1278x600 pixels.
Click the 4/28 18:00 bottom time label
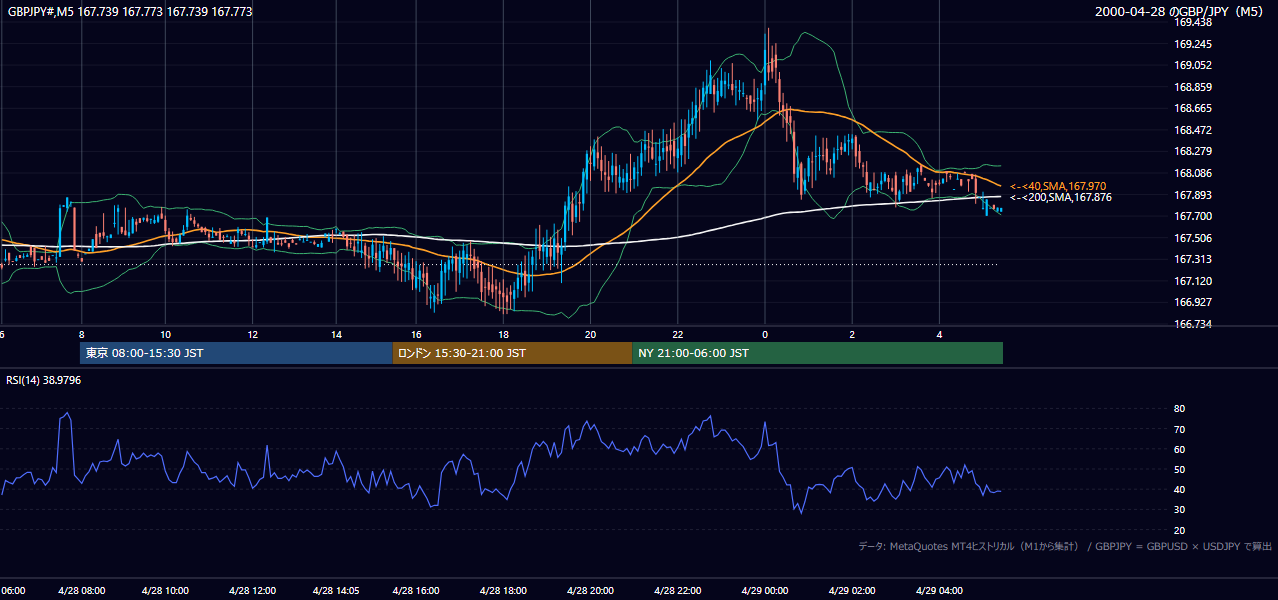[x=503, y=590]
